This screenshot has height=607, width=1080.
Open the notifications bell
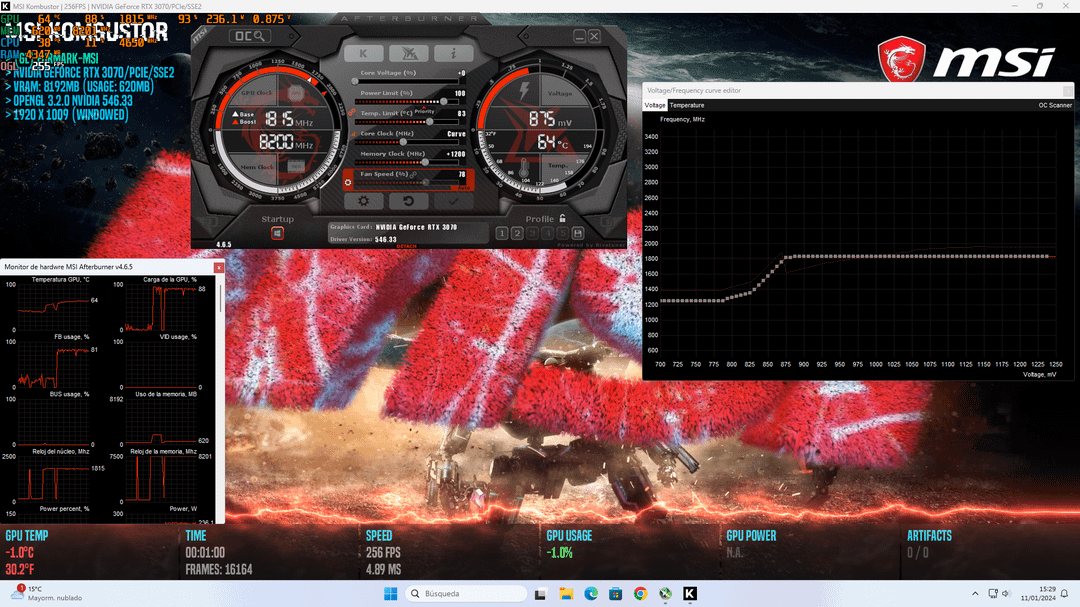pyautogui.click(x=1065, y=593)
